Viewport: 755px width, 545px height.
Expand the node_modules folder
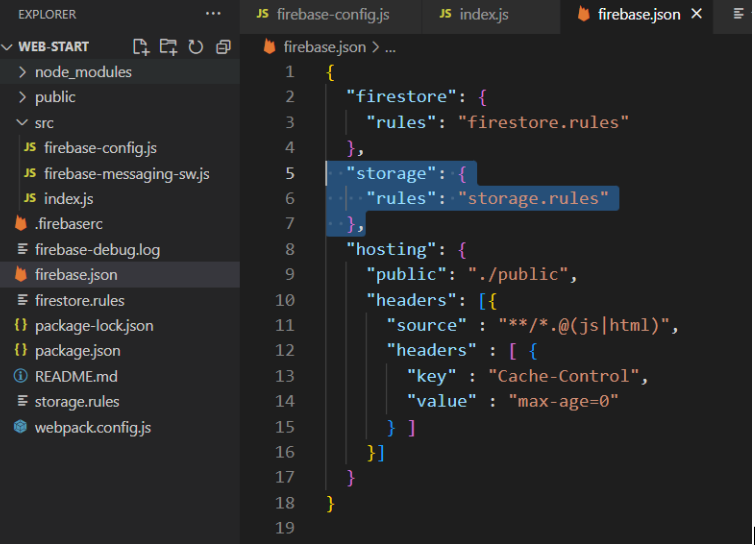(120, 72)
